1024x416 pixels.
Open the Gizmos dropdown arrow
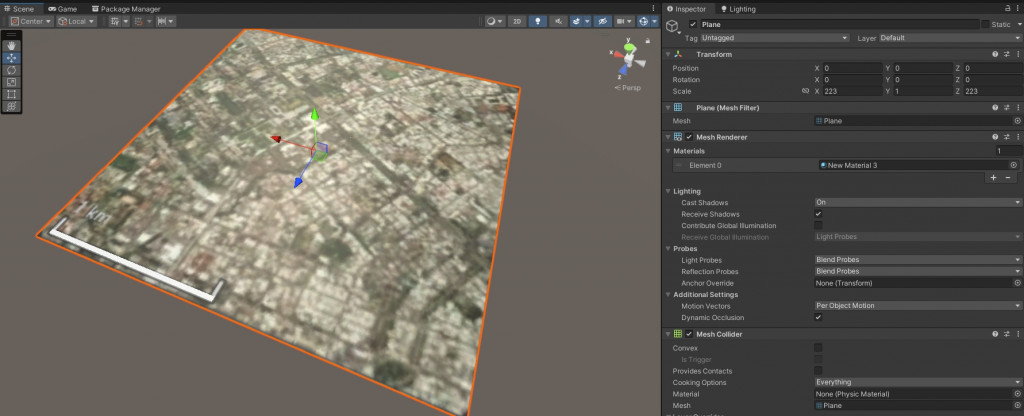(654, 22)
